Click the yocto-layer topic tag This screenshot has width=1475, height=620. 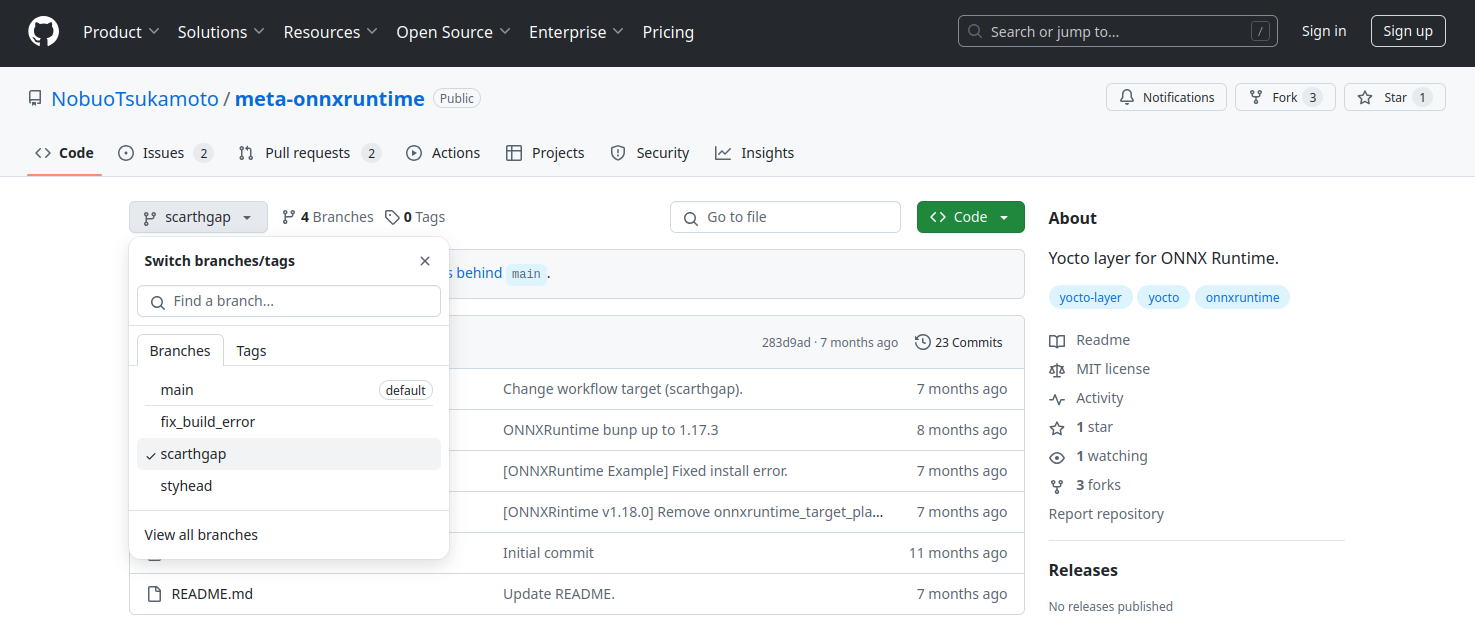click(x=1091, y=297)
